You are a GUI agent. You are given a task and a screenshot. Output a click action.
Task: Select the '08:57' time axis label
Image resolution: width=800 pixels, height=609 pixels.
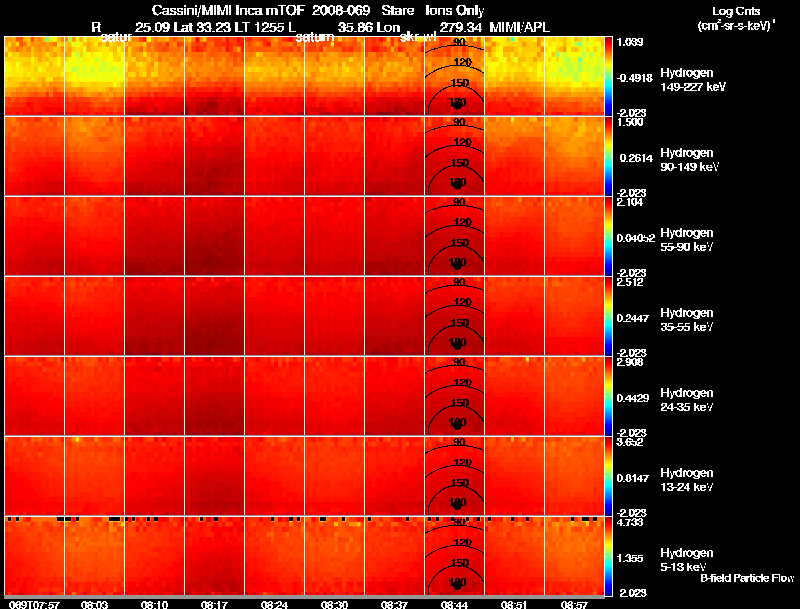click(x=574, y=604)
